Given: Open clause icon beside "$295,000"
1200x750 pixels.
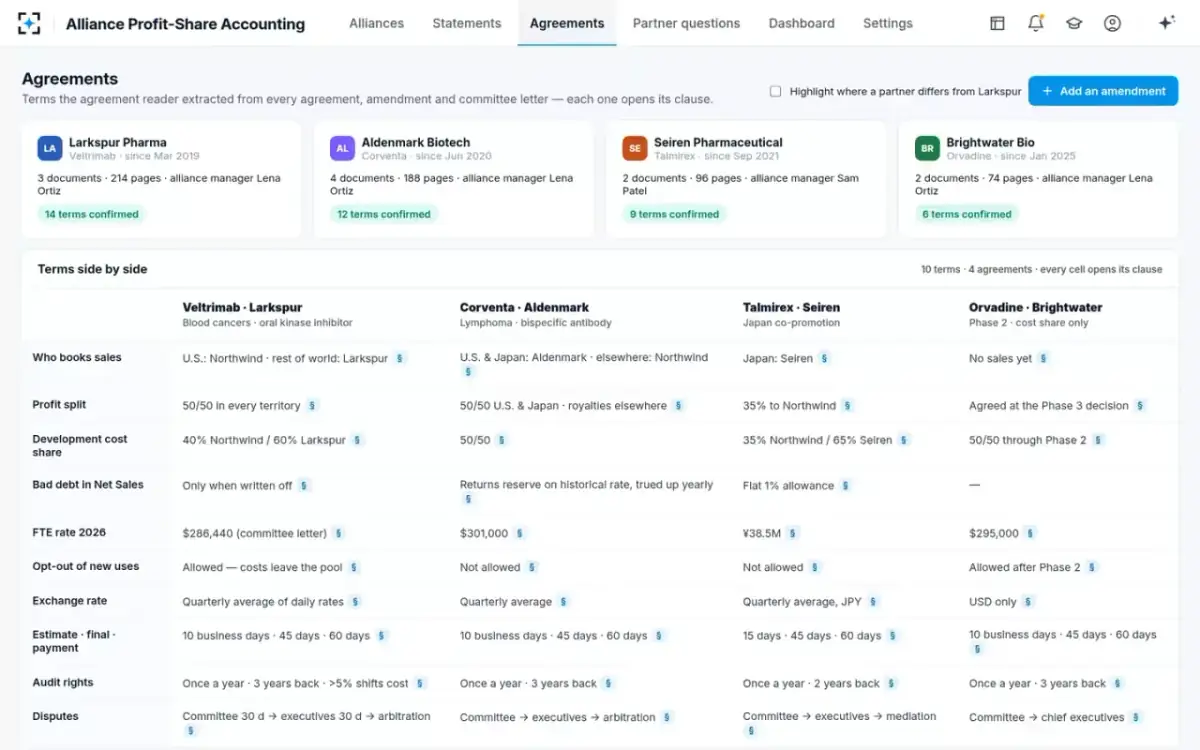Looking at the screenshot, I should point(1030,534).
